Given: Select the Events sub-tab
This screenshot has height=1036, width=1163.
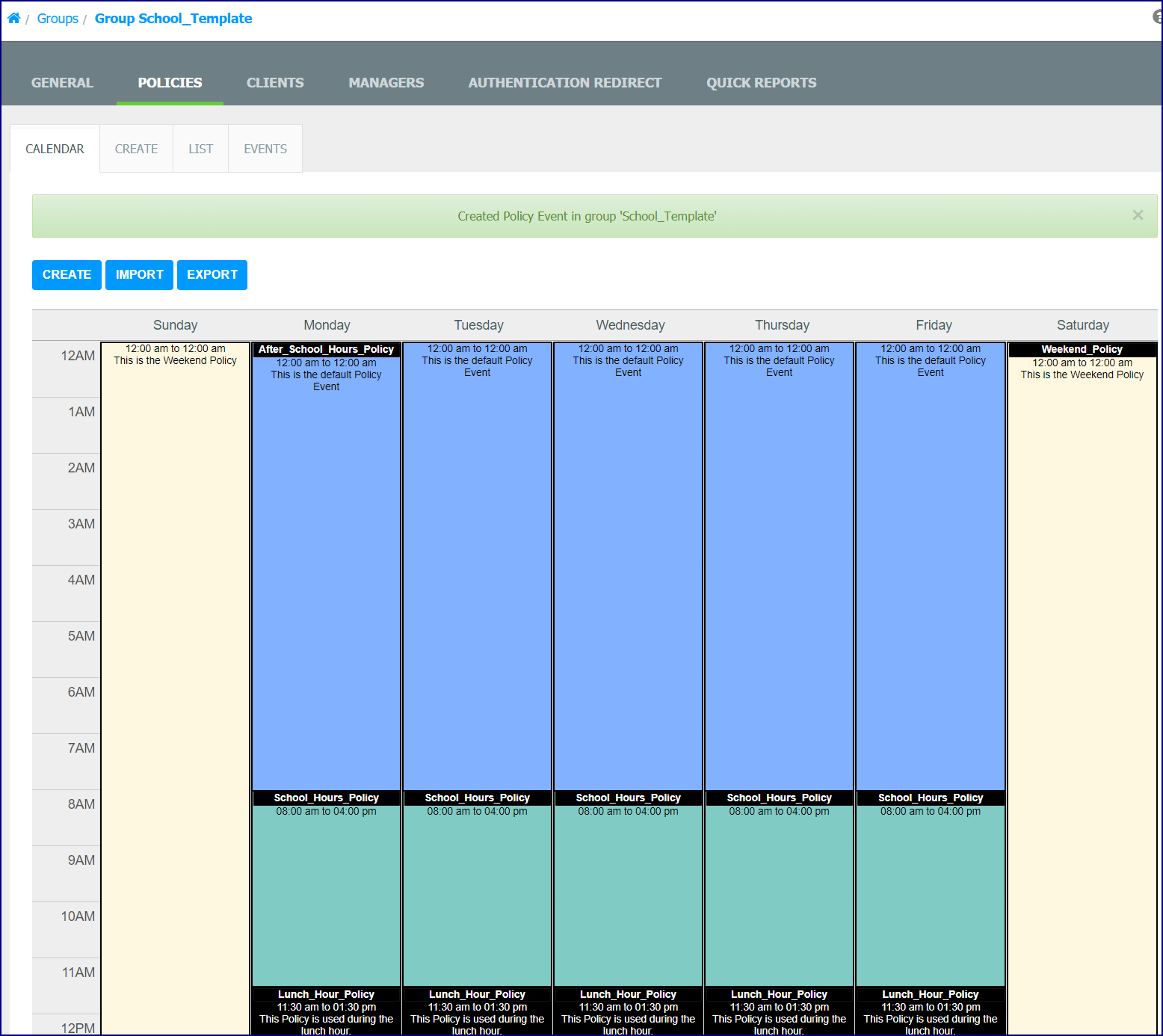Looking at the screenshot, I should 265,149.
